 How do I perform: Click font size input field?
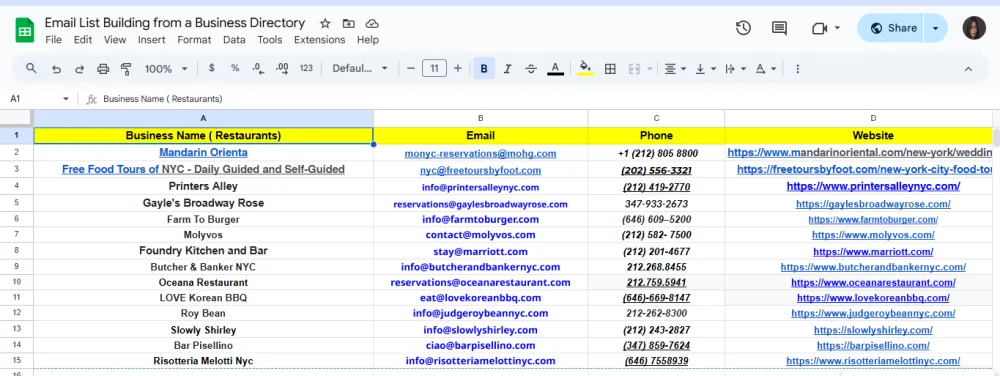tap(434, 68)
